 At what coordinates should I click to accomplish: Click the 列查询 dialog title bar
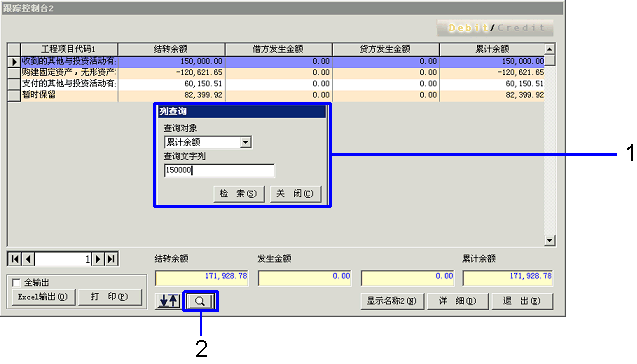(x=242, y=112)
